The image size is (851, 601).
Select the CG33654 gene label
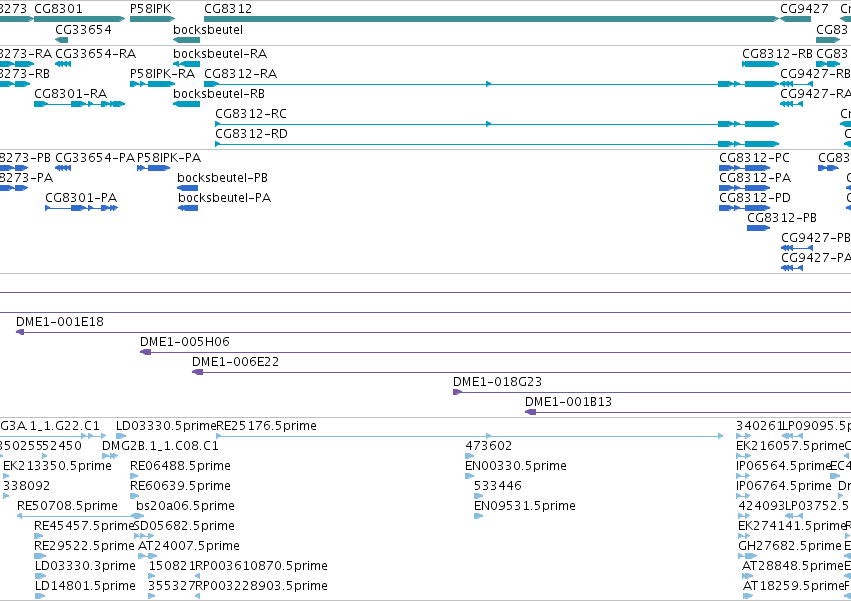(84, 29)
